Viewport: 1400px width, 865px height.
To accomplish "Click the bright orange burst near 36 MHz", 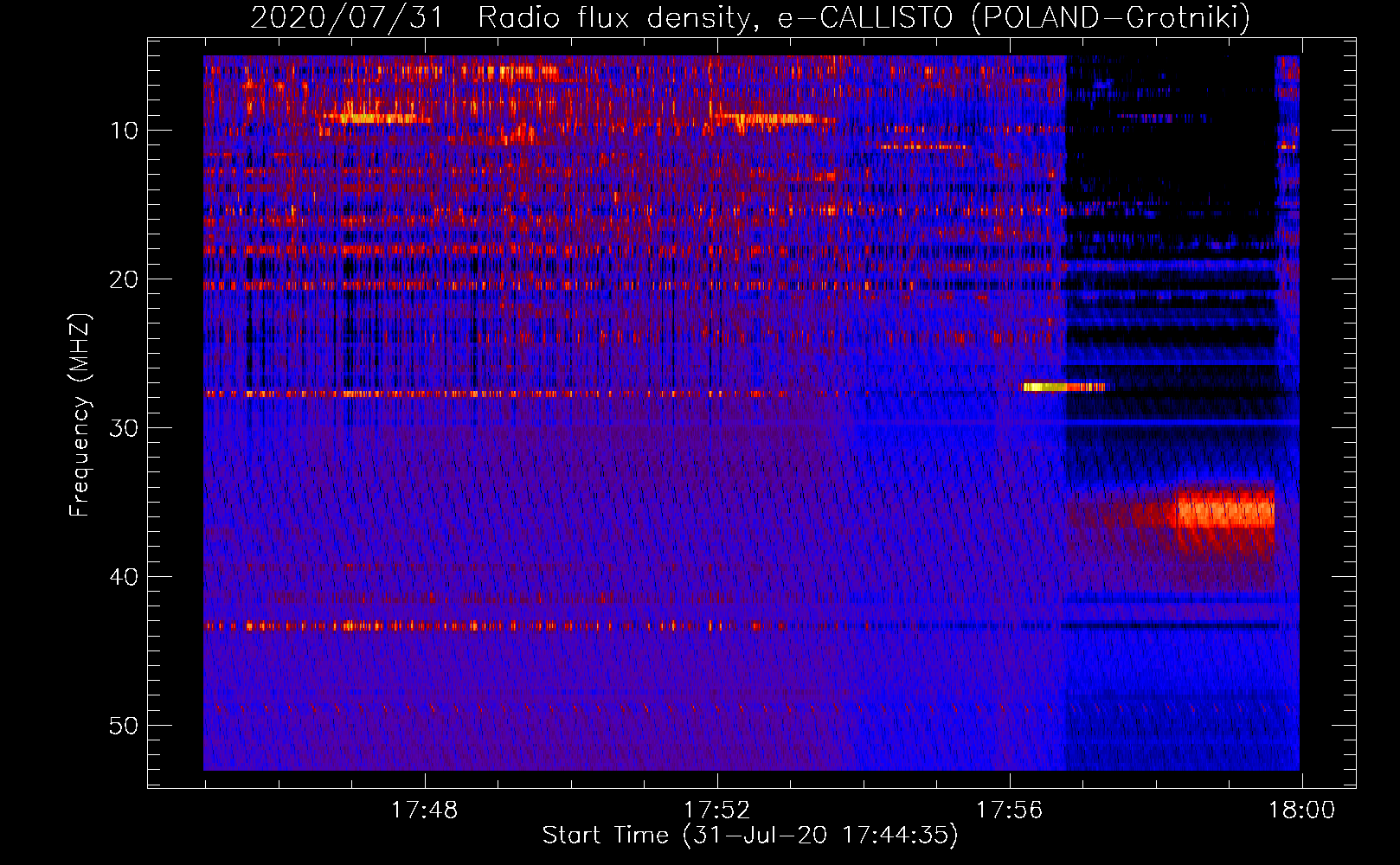I will click(1225, 509).
